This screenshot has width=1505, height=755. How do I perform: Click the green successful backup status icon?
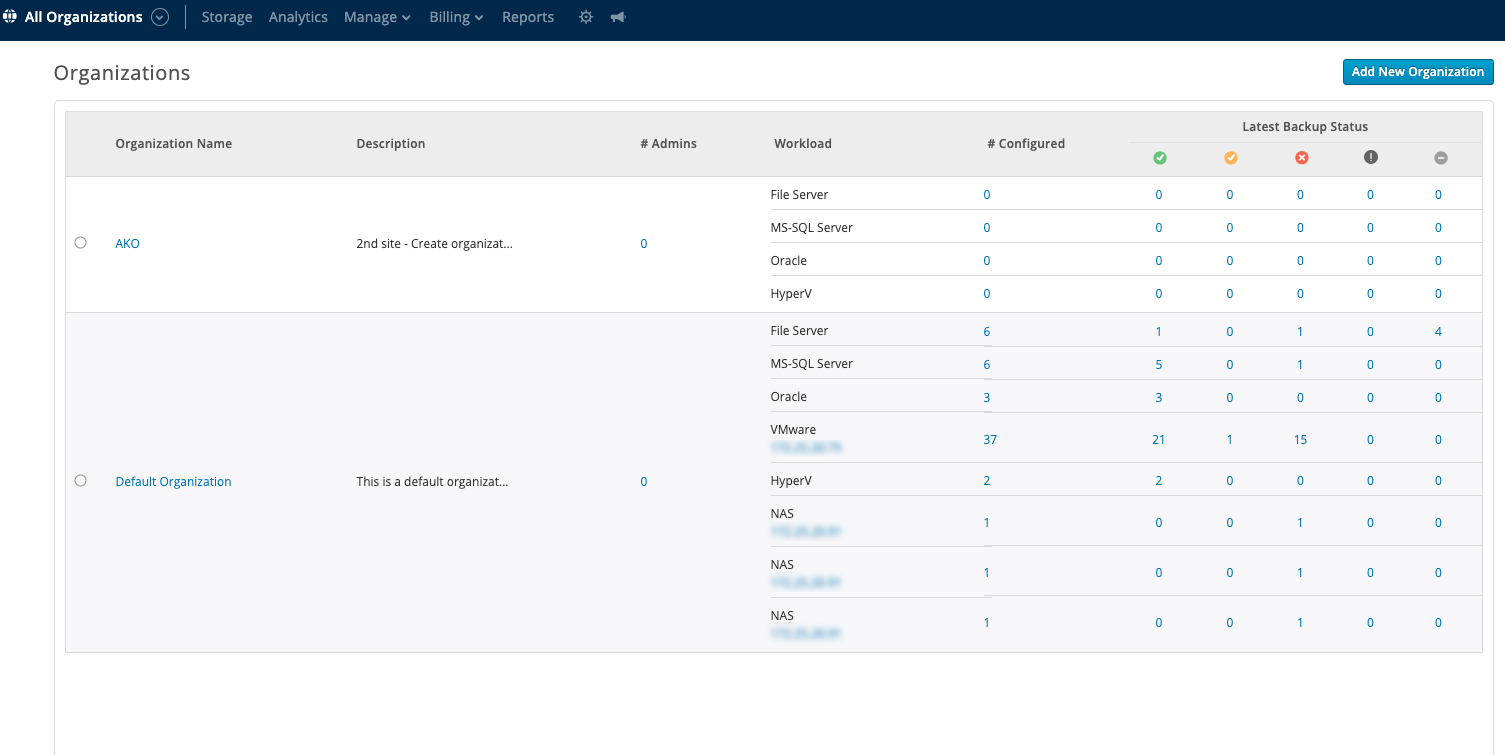(1159, 158)
